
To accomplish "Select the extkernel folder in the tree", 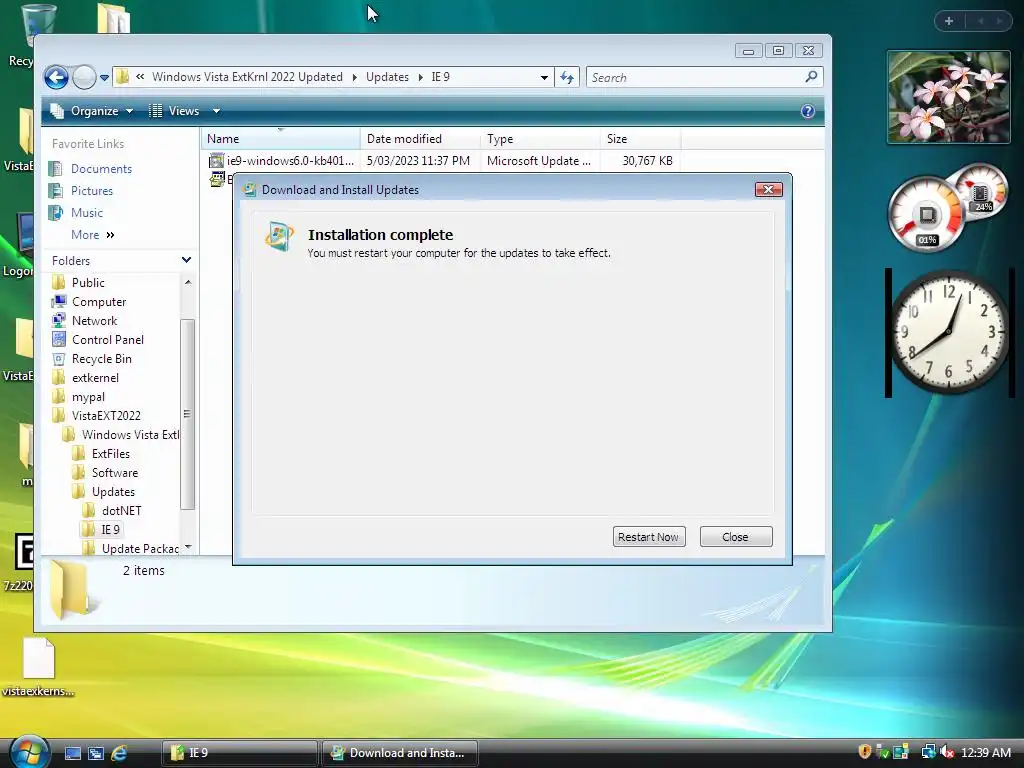I will 95,377.
